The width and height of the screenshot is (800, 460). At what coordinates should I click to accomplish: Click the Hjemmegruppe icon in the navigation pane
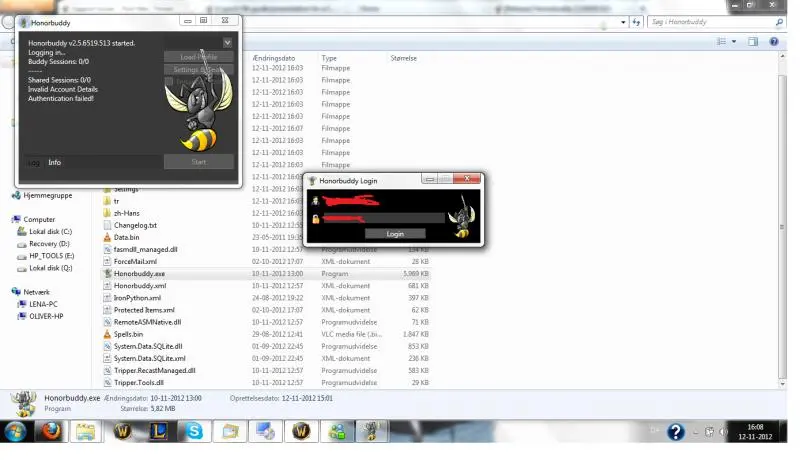[16, 195]
